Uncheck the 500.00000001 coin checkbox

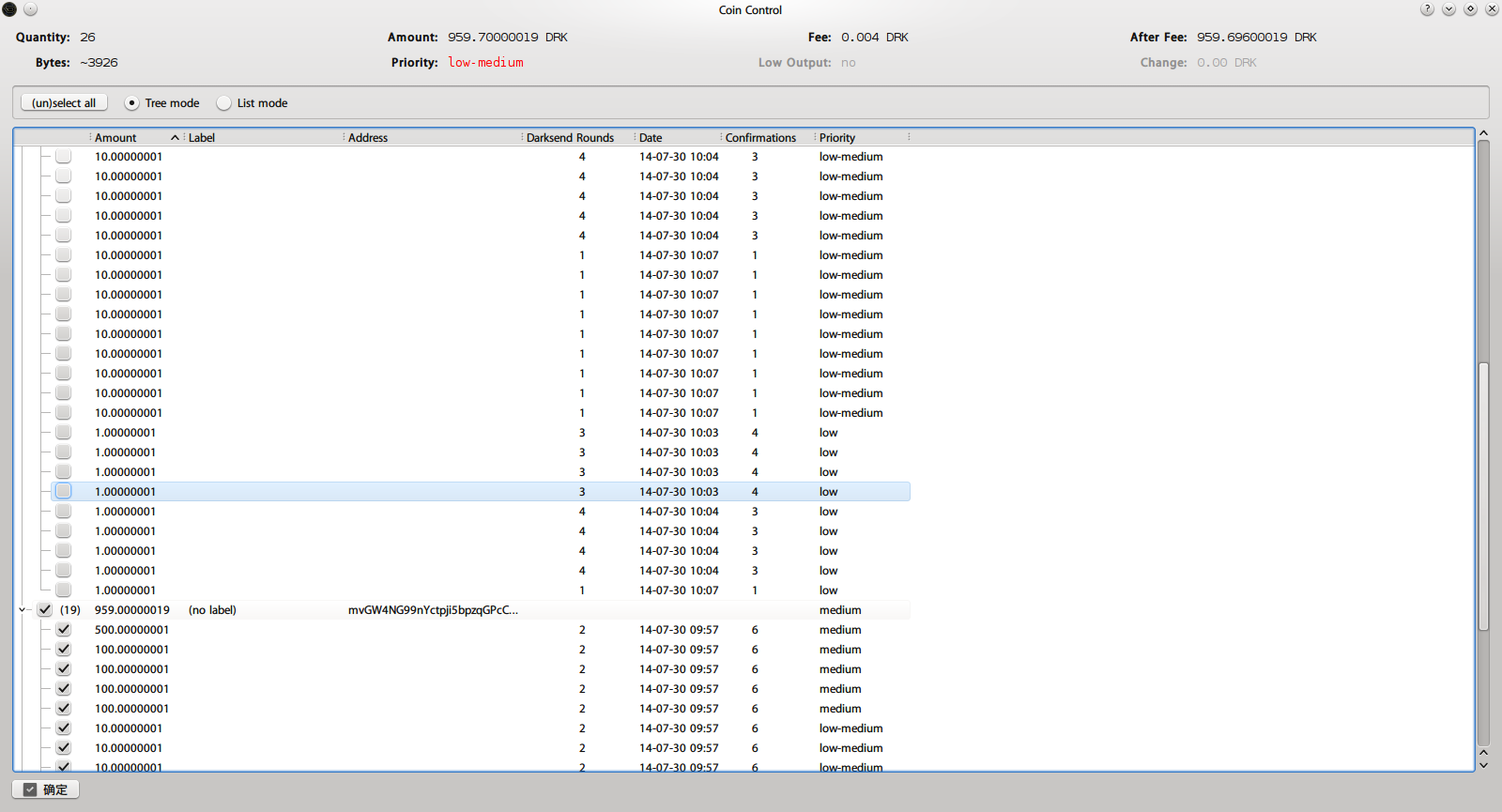click(x=63, y=630)
